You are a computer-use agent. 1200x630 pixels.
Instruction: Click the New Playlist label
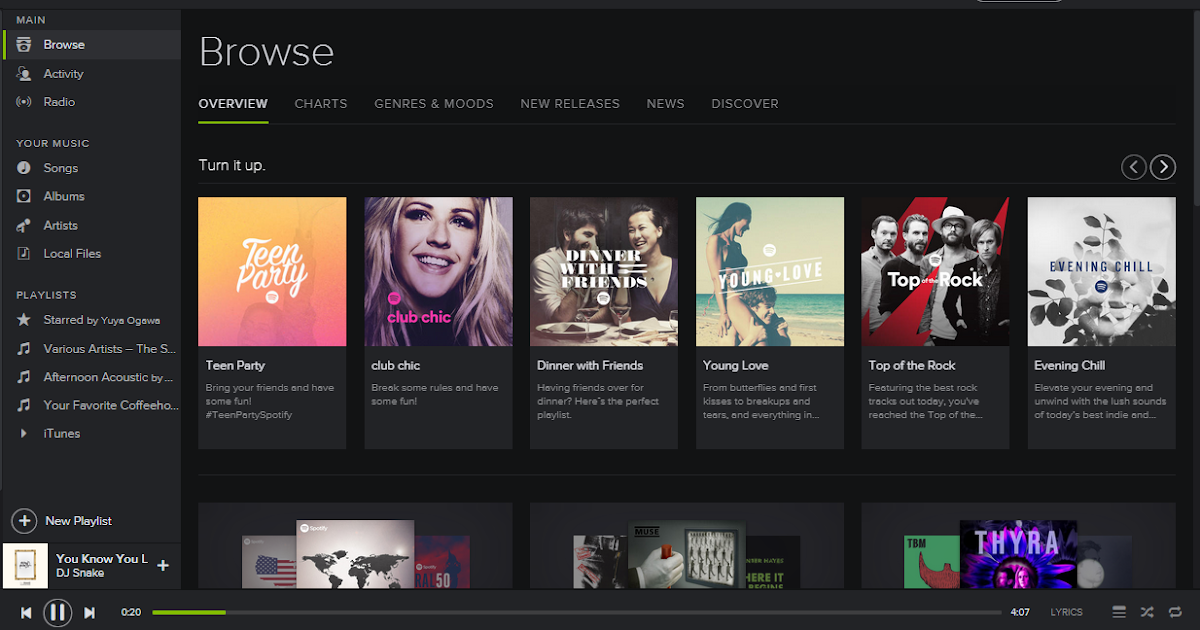click(x=78, y=521)
